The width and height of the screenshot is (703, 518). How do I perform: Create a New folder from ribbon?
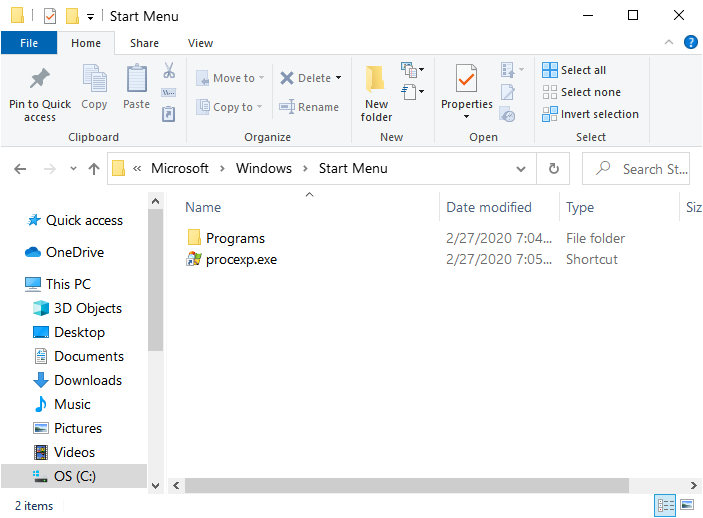[376, 94]
